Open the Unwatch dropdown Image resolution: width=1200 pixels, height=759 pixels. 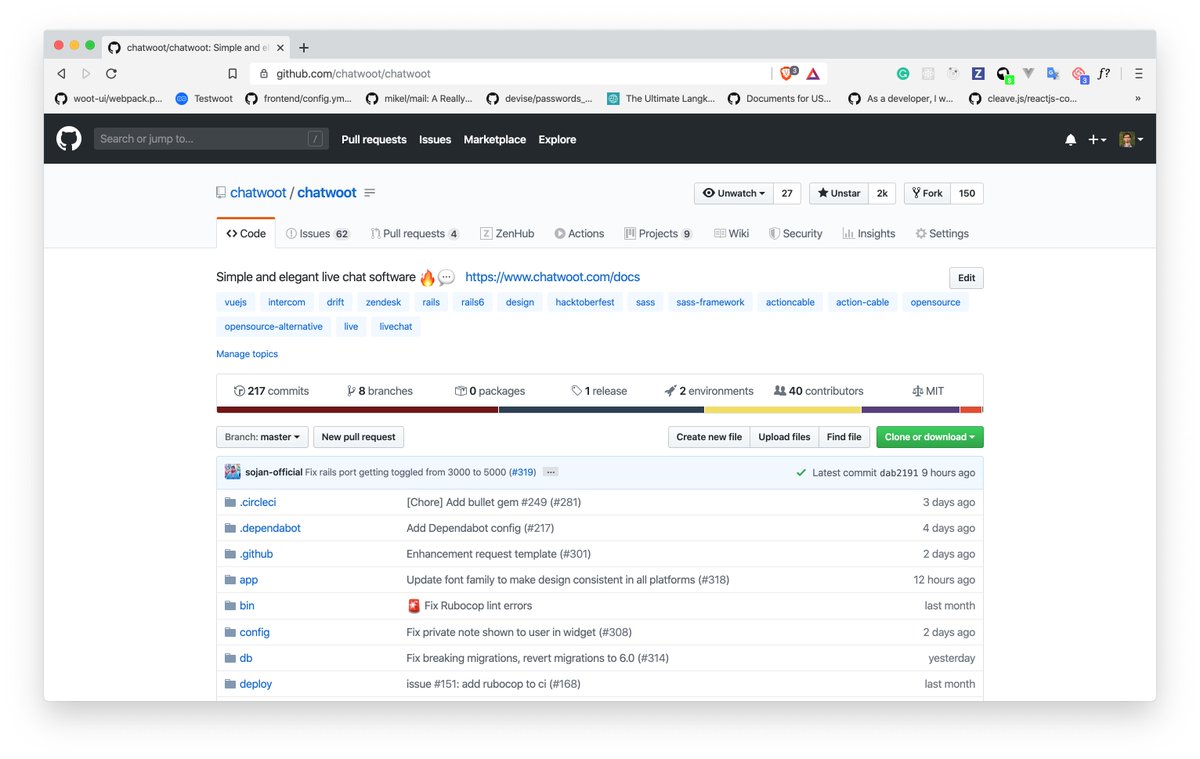(x=734, y=193)
